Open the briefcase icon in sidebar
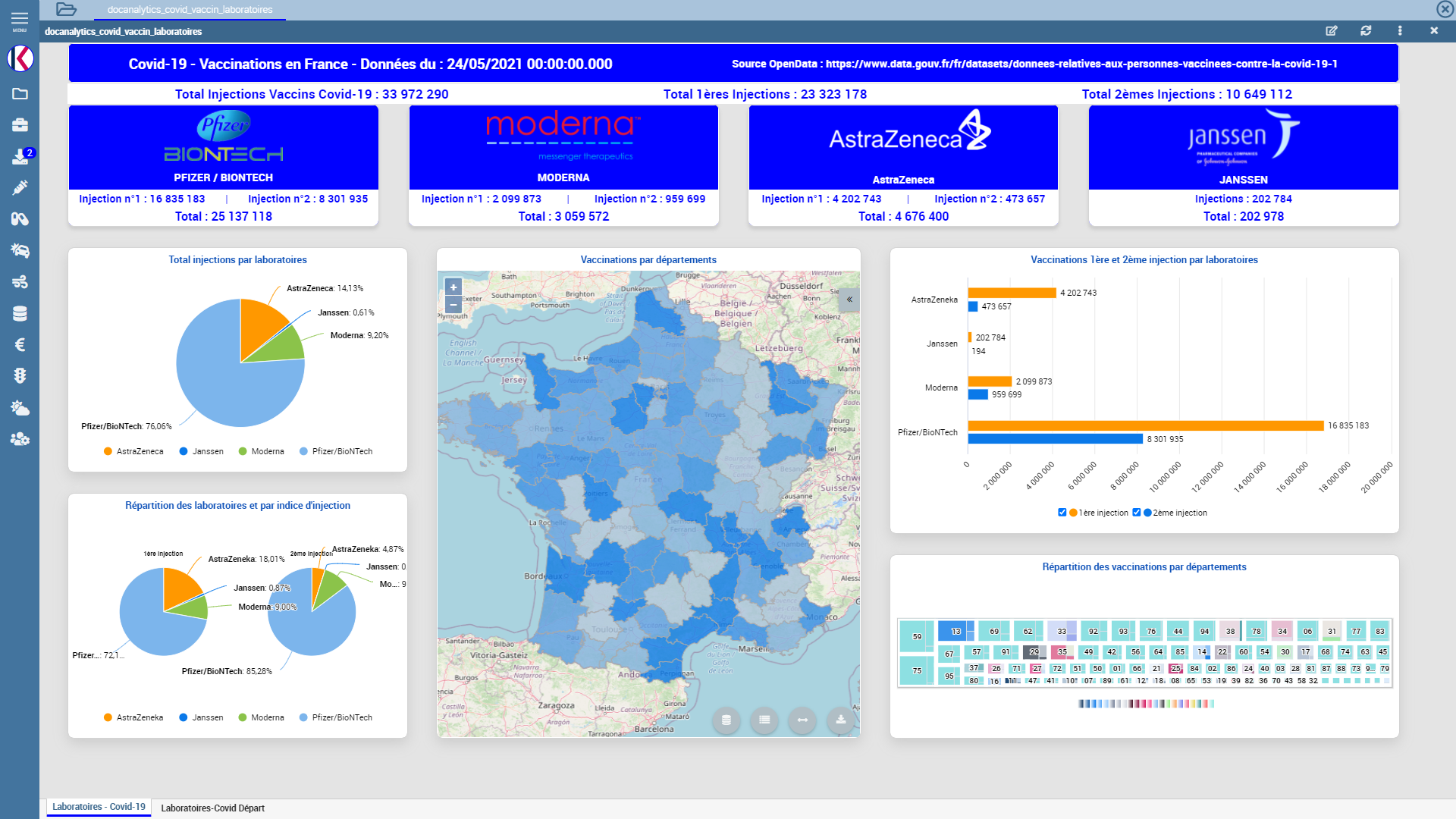The height and width of the screenshot is (819, 1456). tap(20, 125)
